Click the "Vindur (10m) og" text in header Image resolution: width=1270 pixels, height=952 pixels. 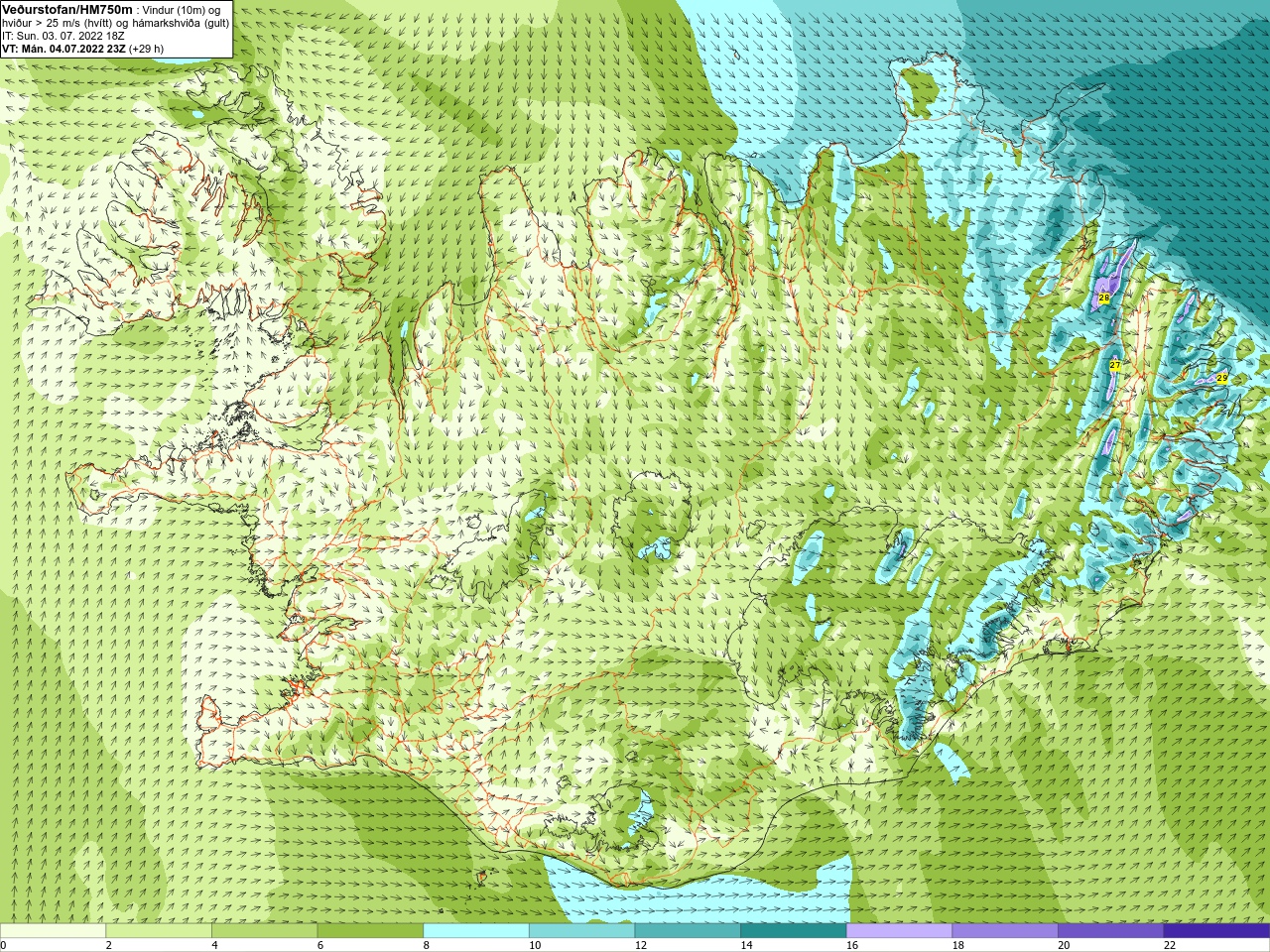click(182, 10)
